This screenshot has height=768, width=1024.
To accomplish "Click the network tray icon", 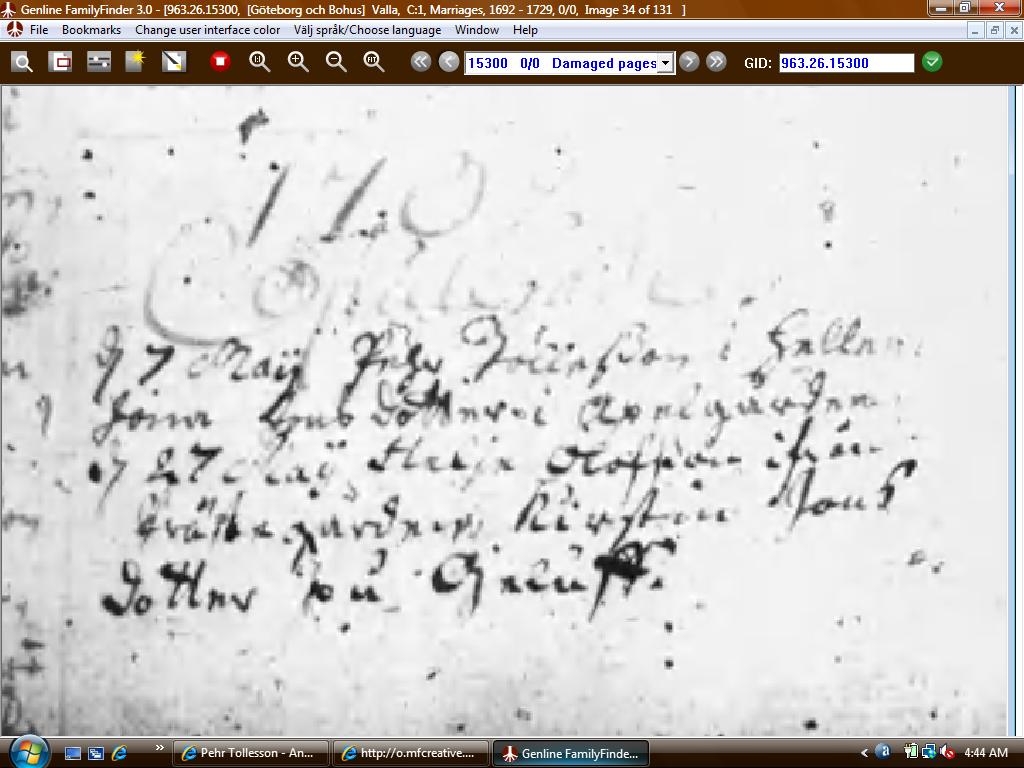I will point(928,752).
